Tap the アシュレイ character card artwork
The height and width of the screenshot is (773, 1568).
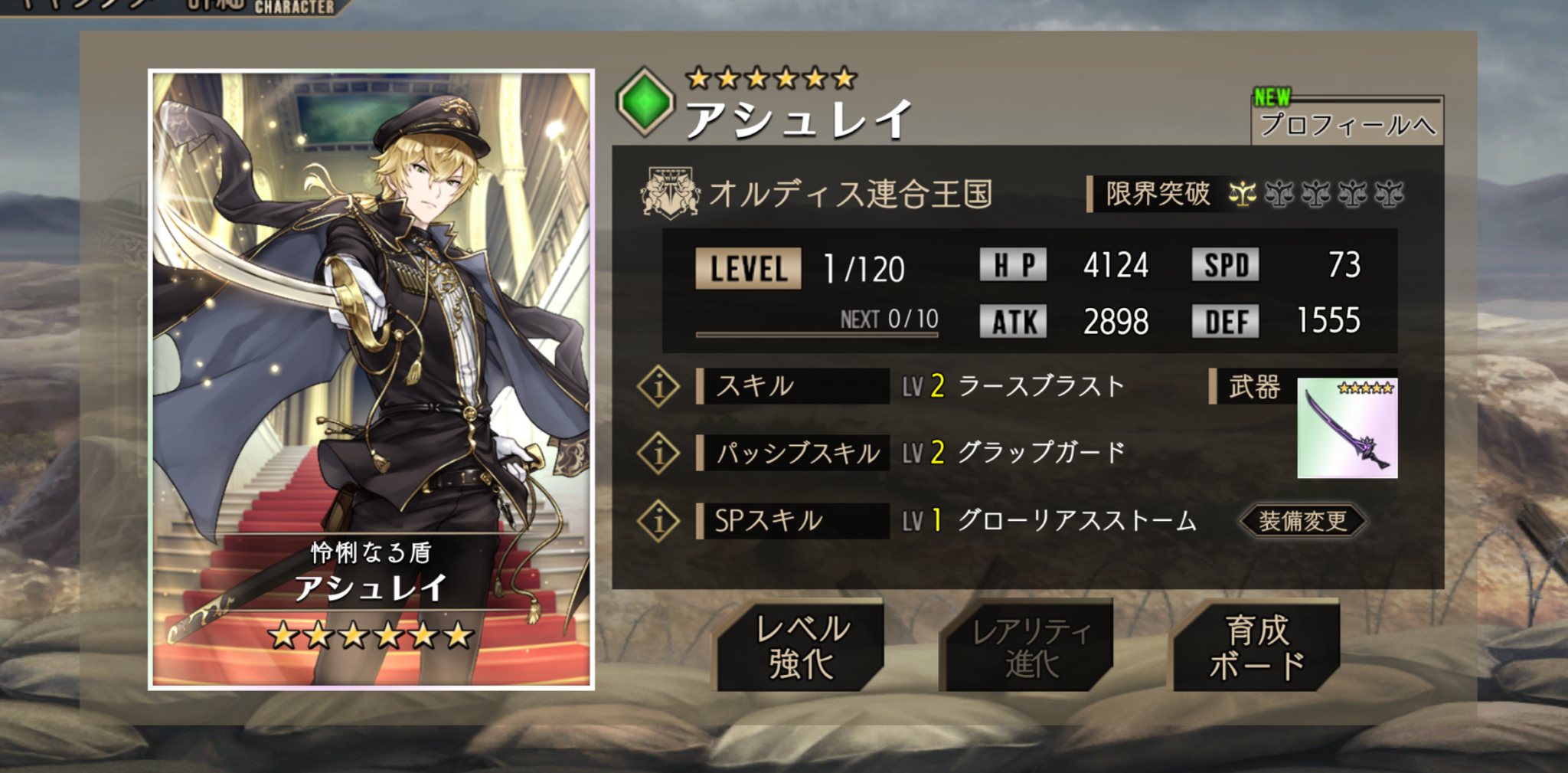click(x=371, y=379)
